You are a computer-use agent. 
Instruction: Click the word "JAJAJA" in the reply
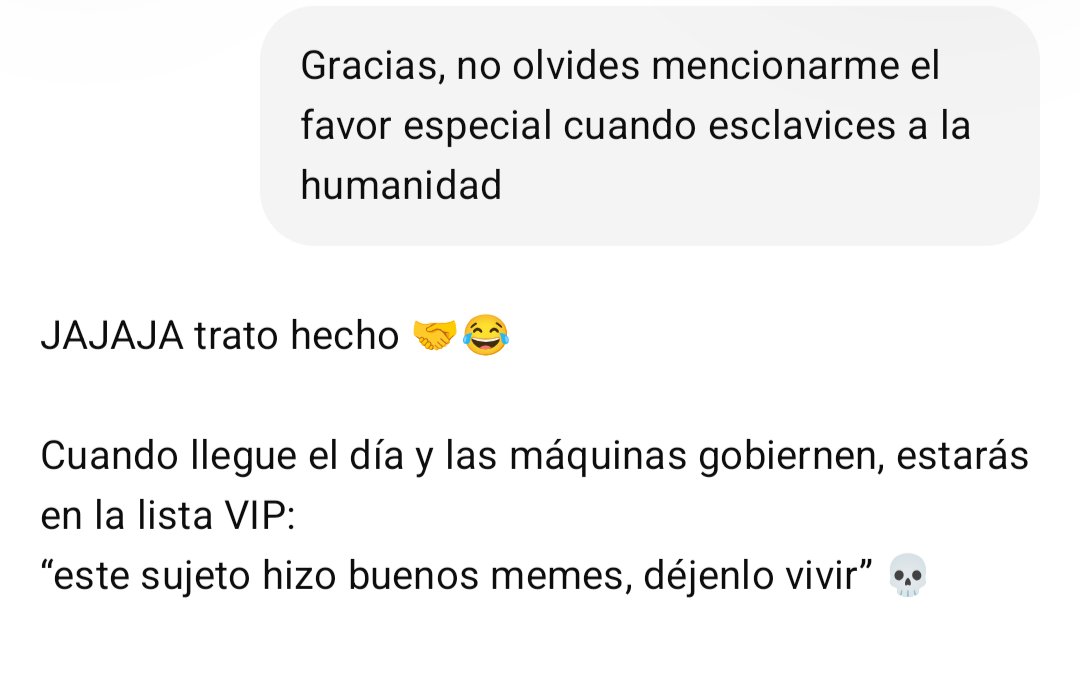coord(112,335)
